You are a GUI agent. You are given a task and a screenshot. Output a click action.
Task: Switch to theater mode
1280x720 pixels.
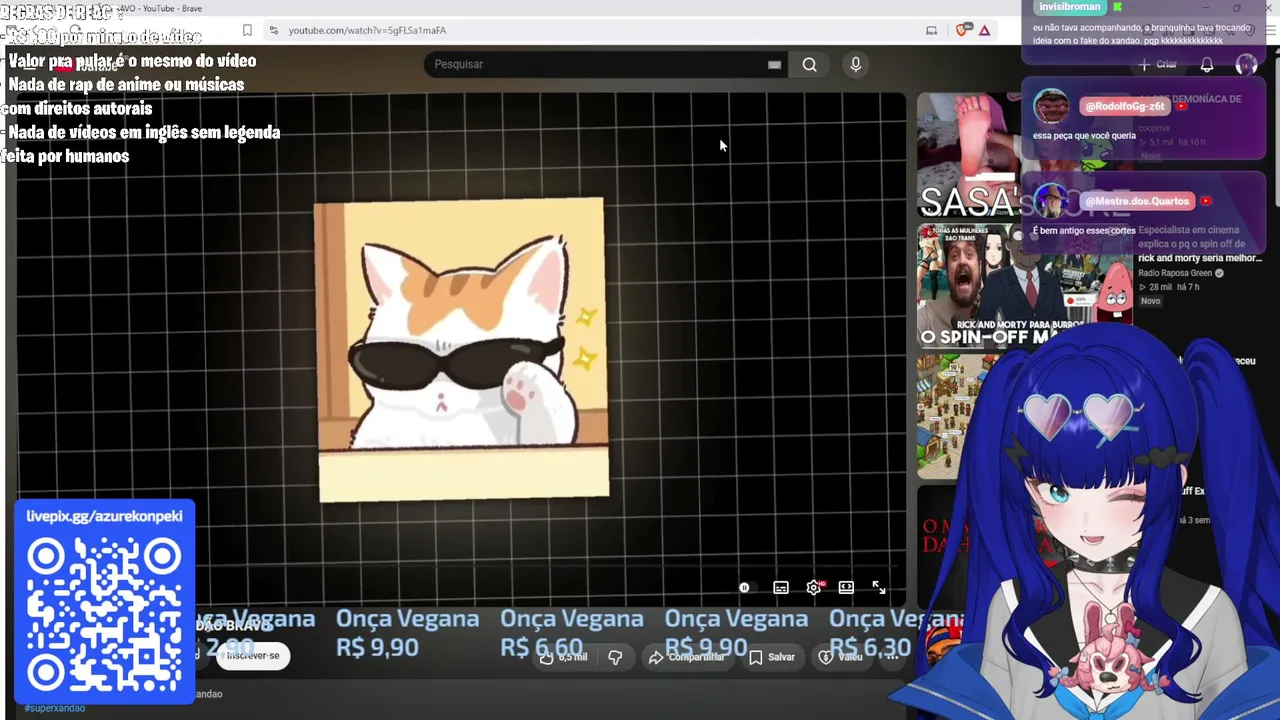pos(846,588)
